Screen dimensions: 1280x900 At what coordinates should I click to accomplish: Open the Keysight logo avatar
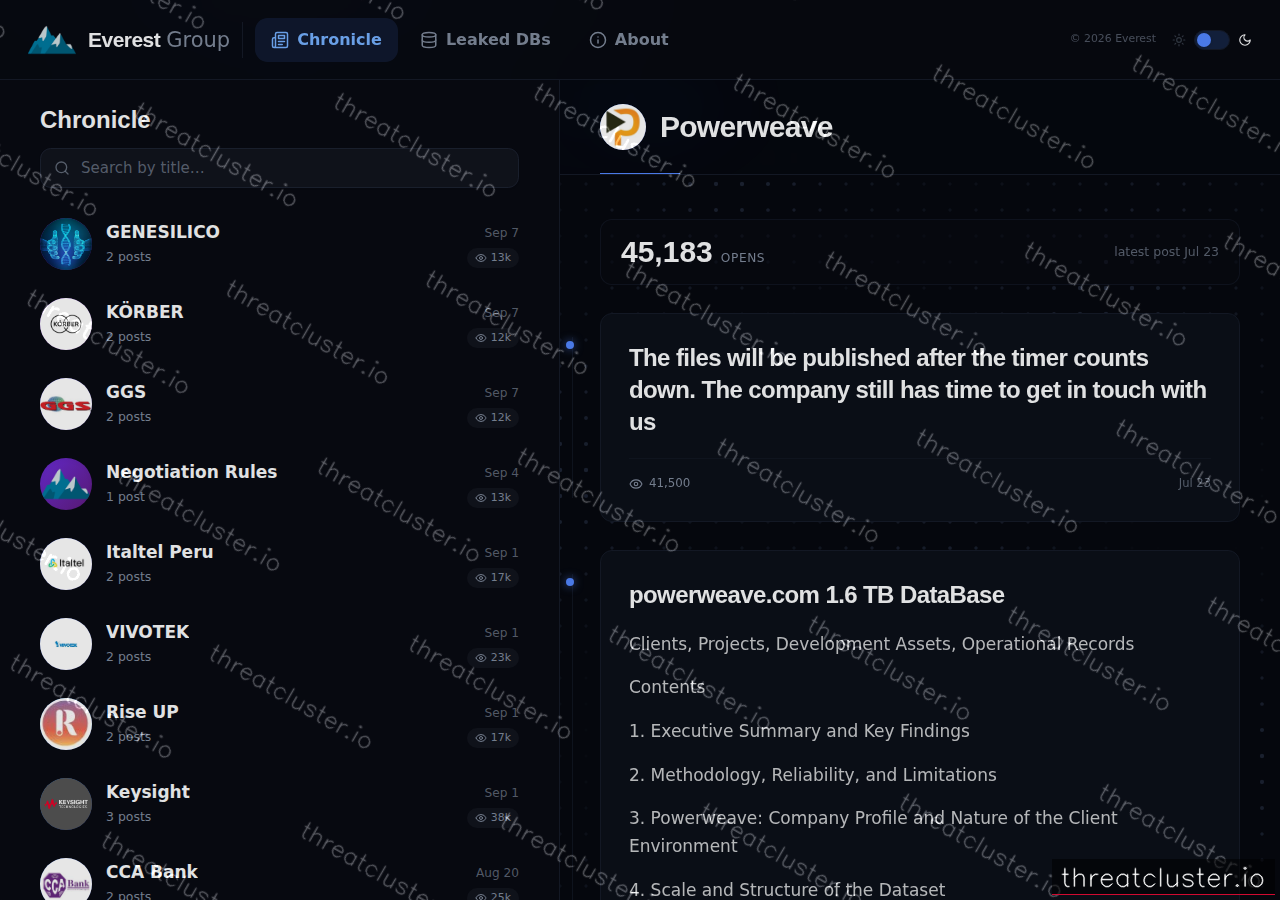click(x=66, y=804)
